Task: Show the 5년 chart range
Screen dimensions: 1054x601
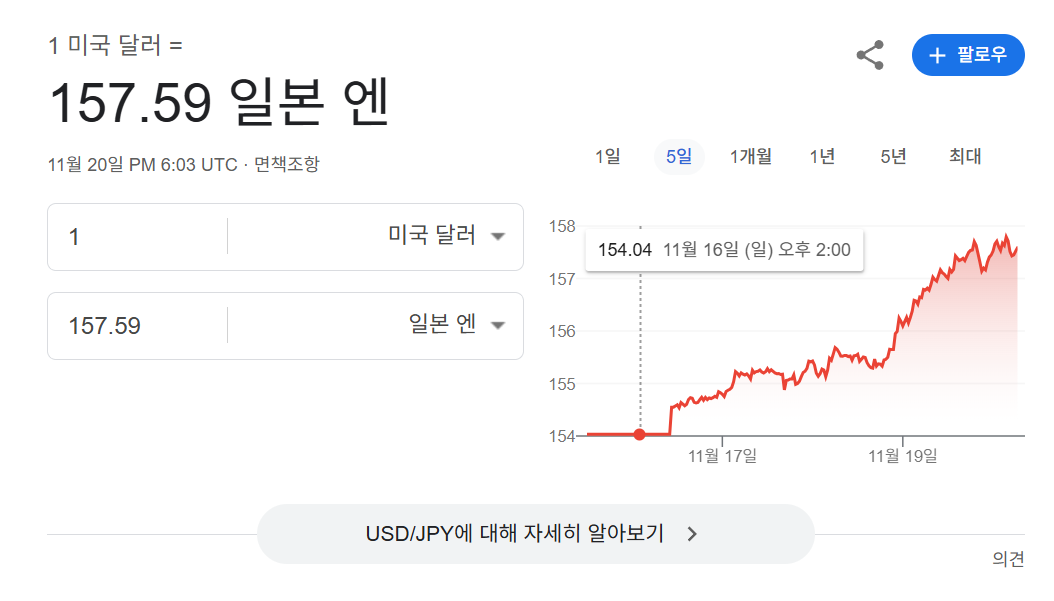Action: coord(893,156)
